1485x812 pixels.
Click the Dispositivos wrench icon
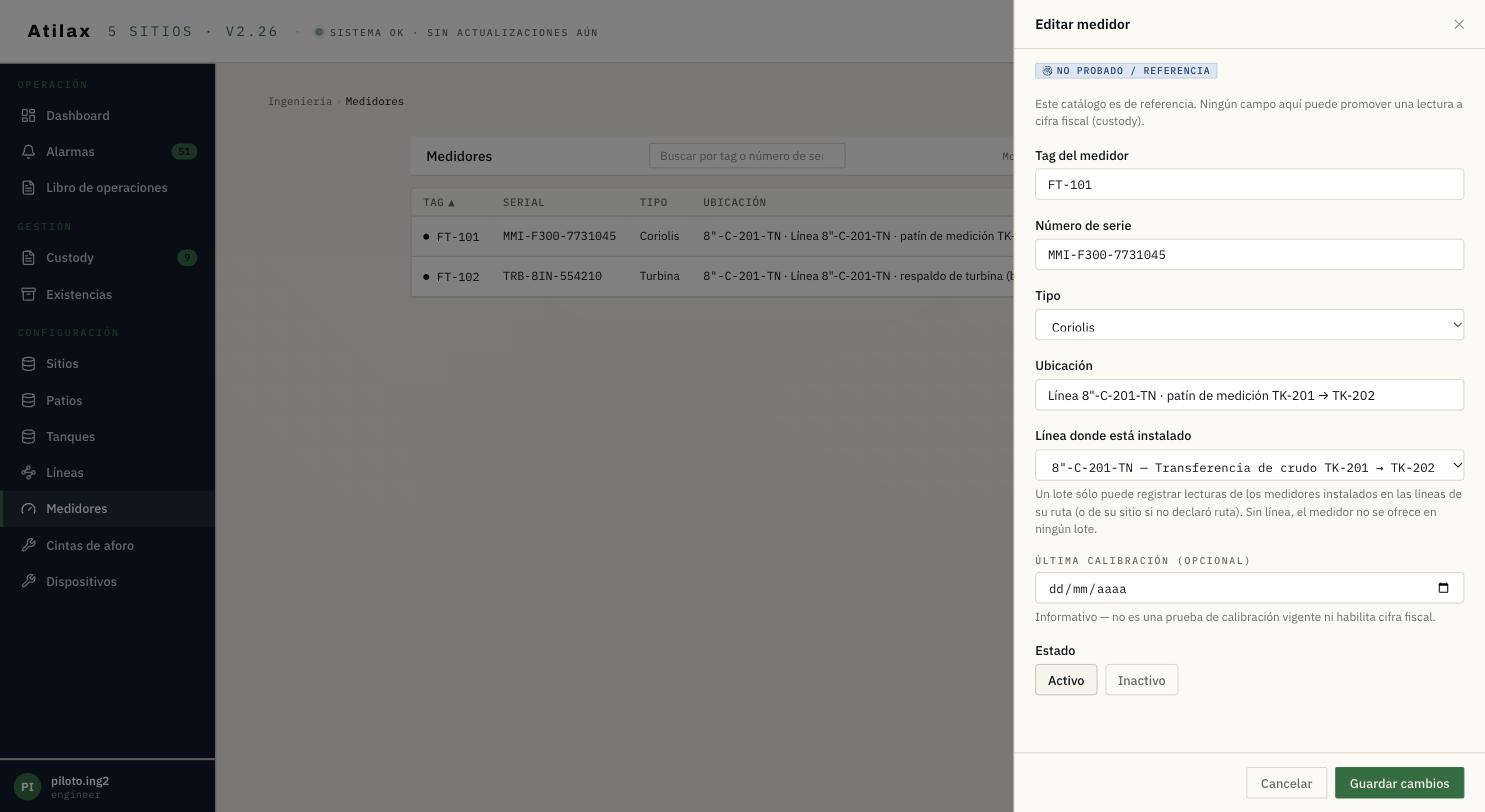pos(29,582)
